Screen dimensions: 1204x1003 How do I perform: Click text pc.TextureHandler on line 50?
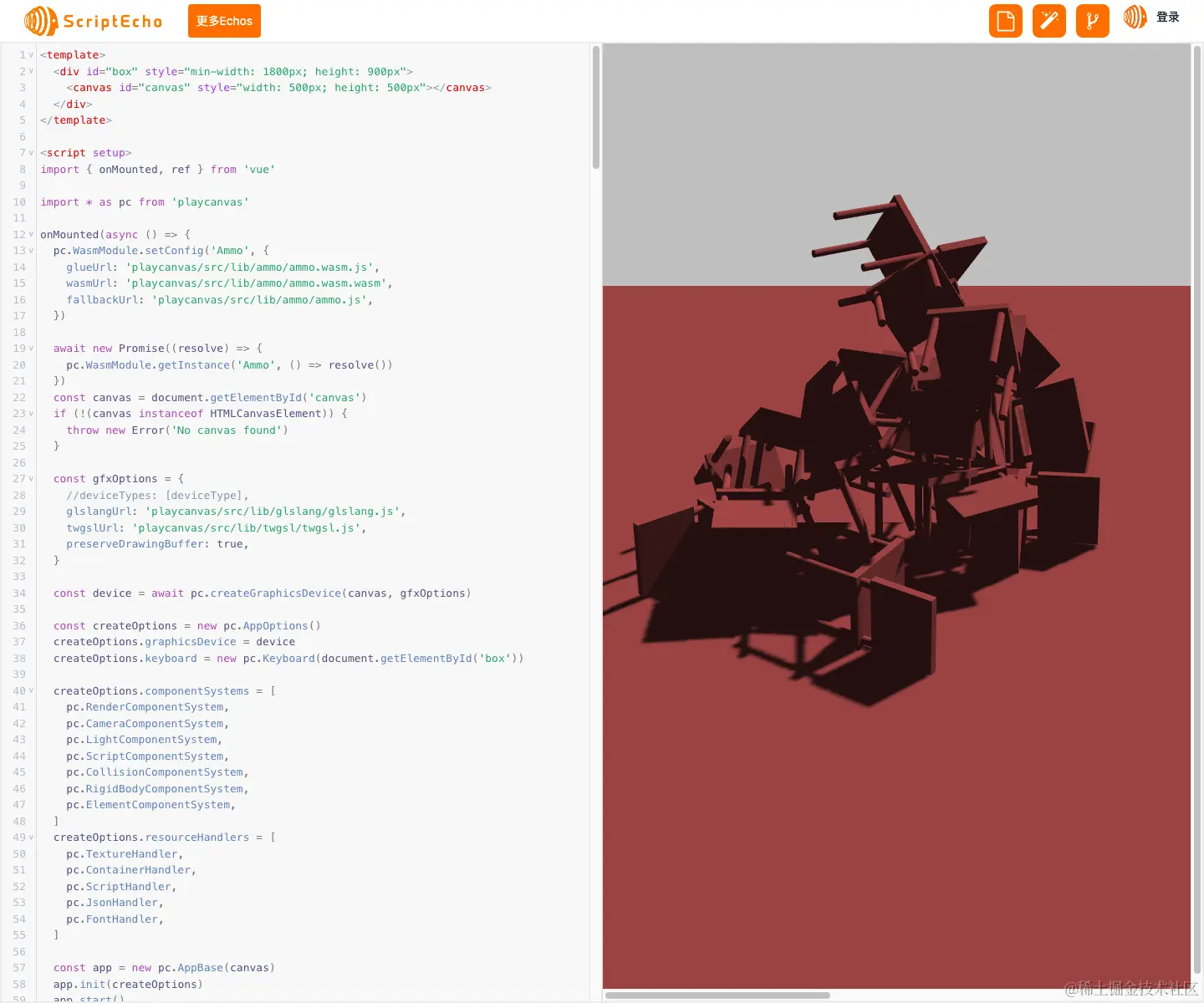[122, 854]
